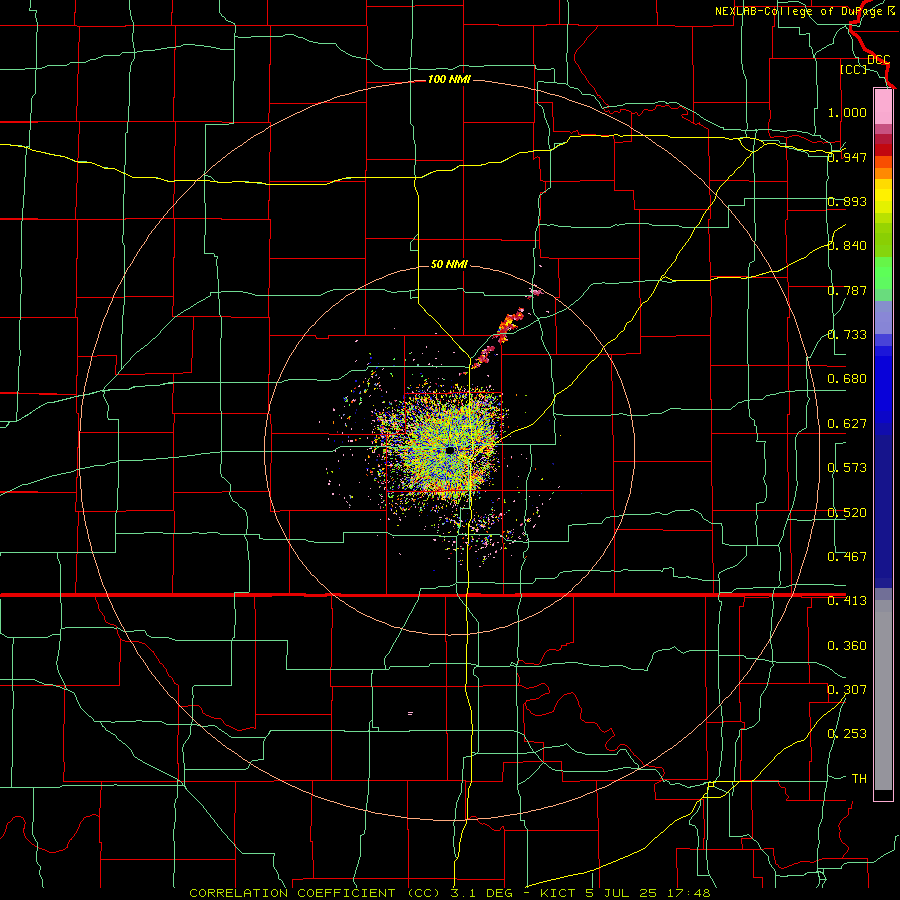
Task: Click the 50 NMI range ring label
Action: click(x=449, y=264)
